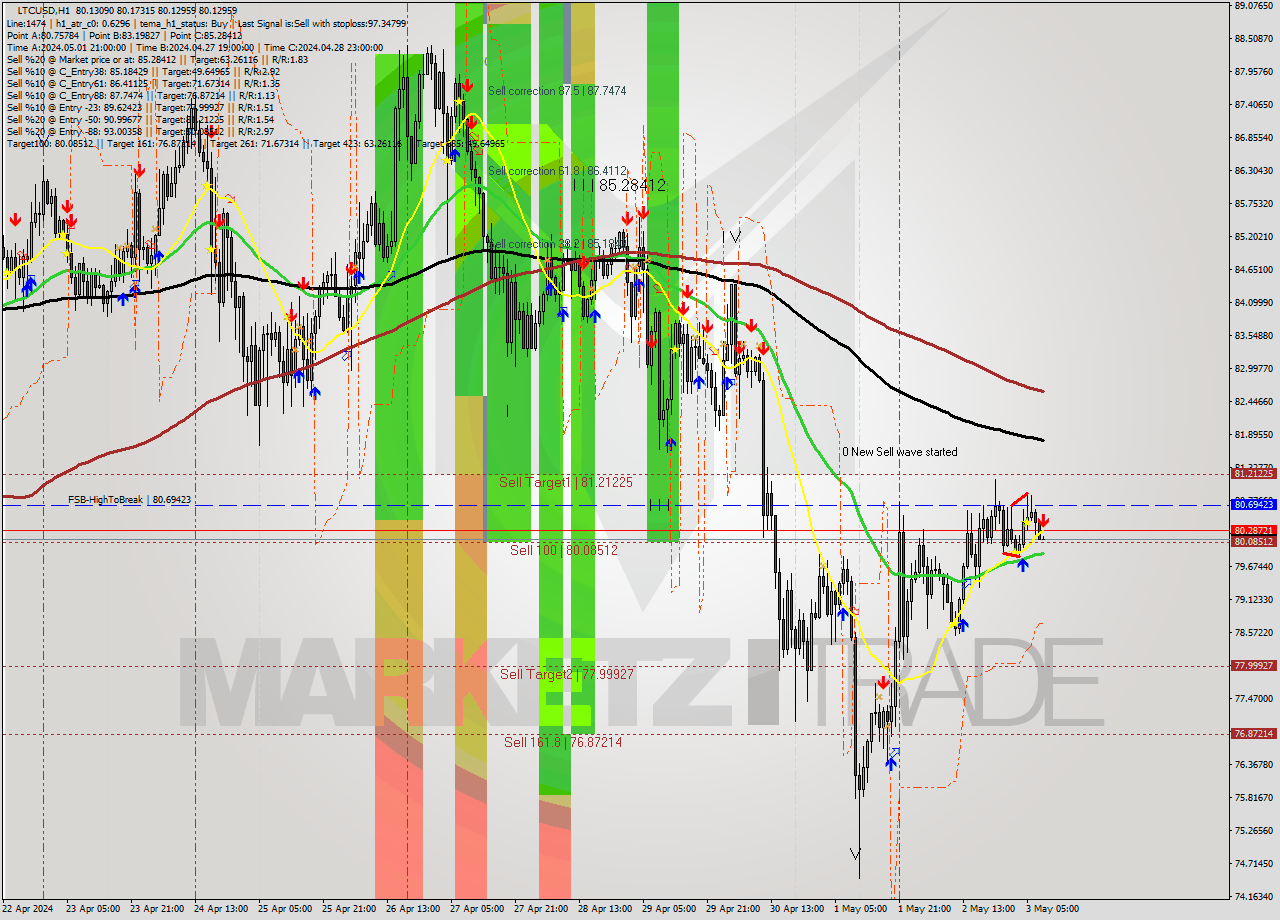Click '28 Apr 13:00' on the time axis
The height and width of the screenshot is (920, 1280).
[x=604, y=909]
